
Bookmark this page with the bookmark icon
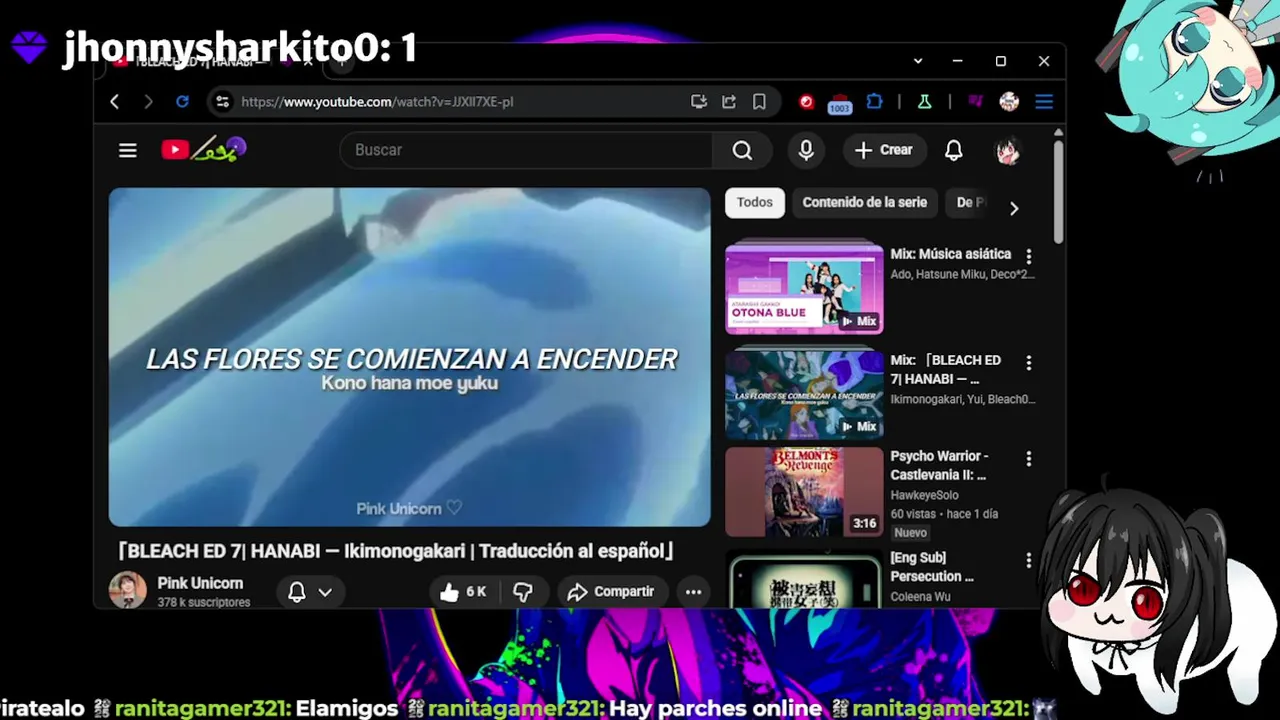point(759,102)
